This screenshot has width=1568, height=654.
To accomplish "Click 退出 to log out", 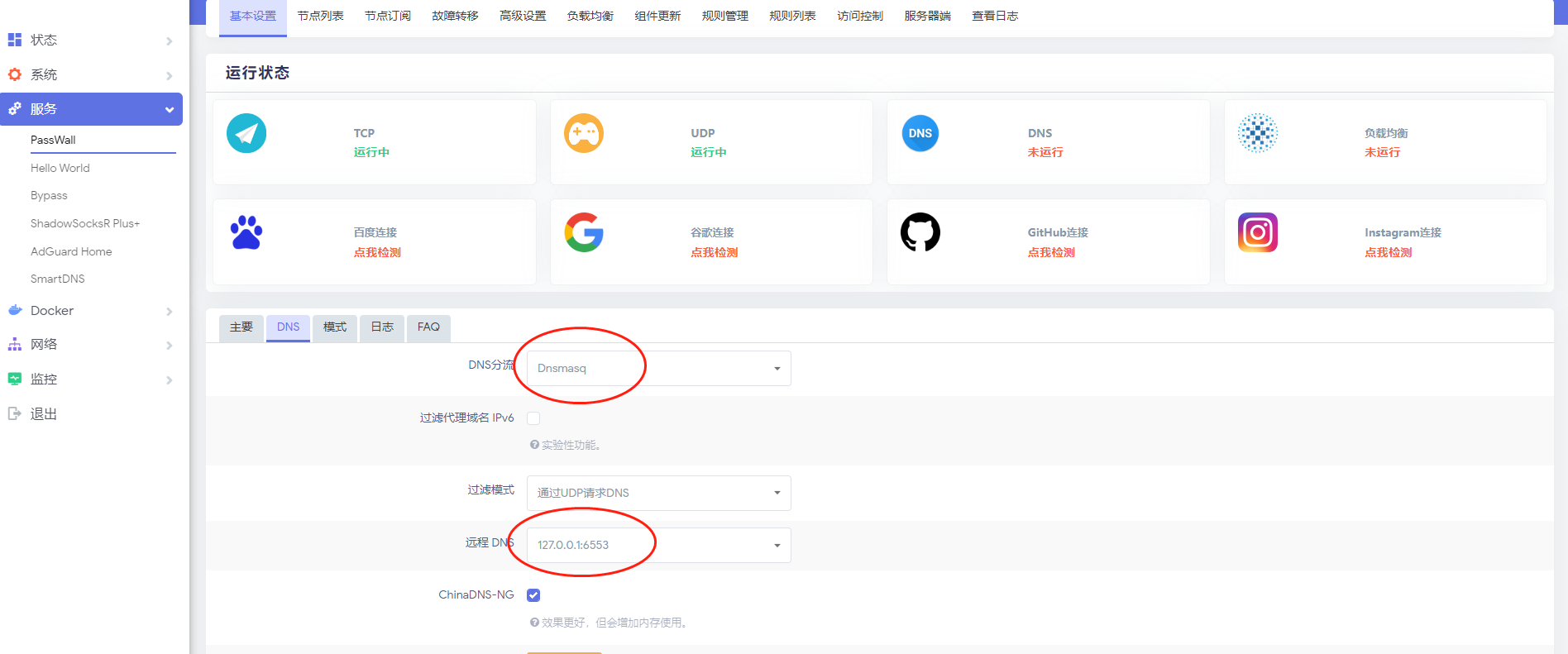I will 44,414.
